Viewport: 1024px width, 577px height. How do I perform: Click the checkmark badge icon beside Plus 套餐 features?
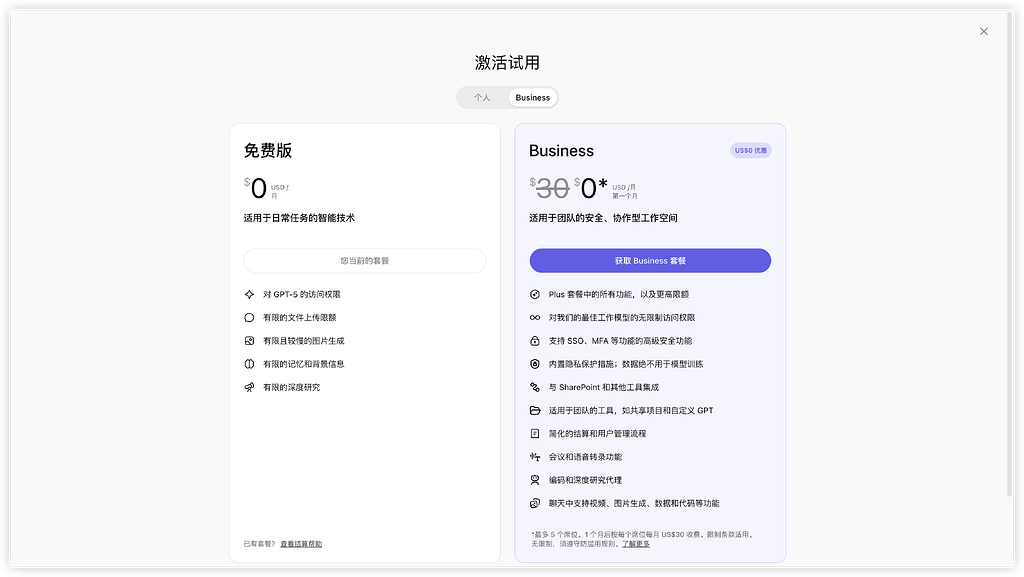(535, 294)
